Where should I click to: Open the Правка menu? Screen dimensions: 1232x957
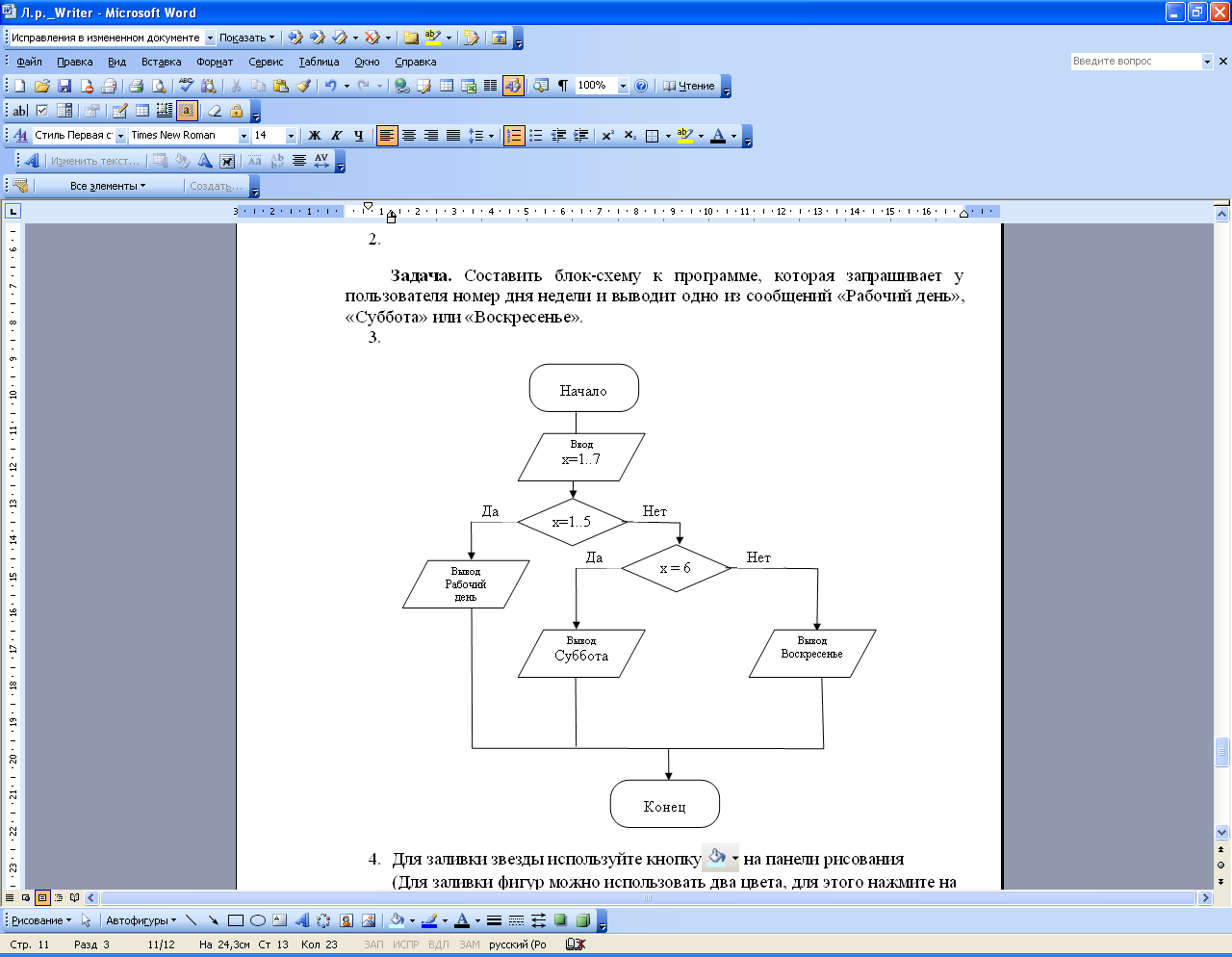point(75,62)
